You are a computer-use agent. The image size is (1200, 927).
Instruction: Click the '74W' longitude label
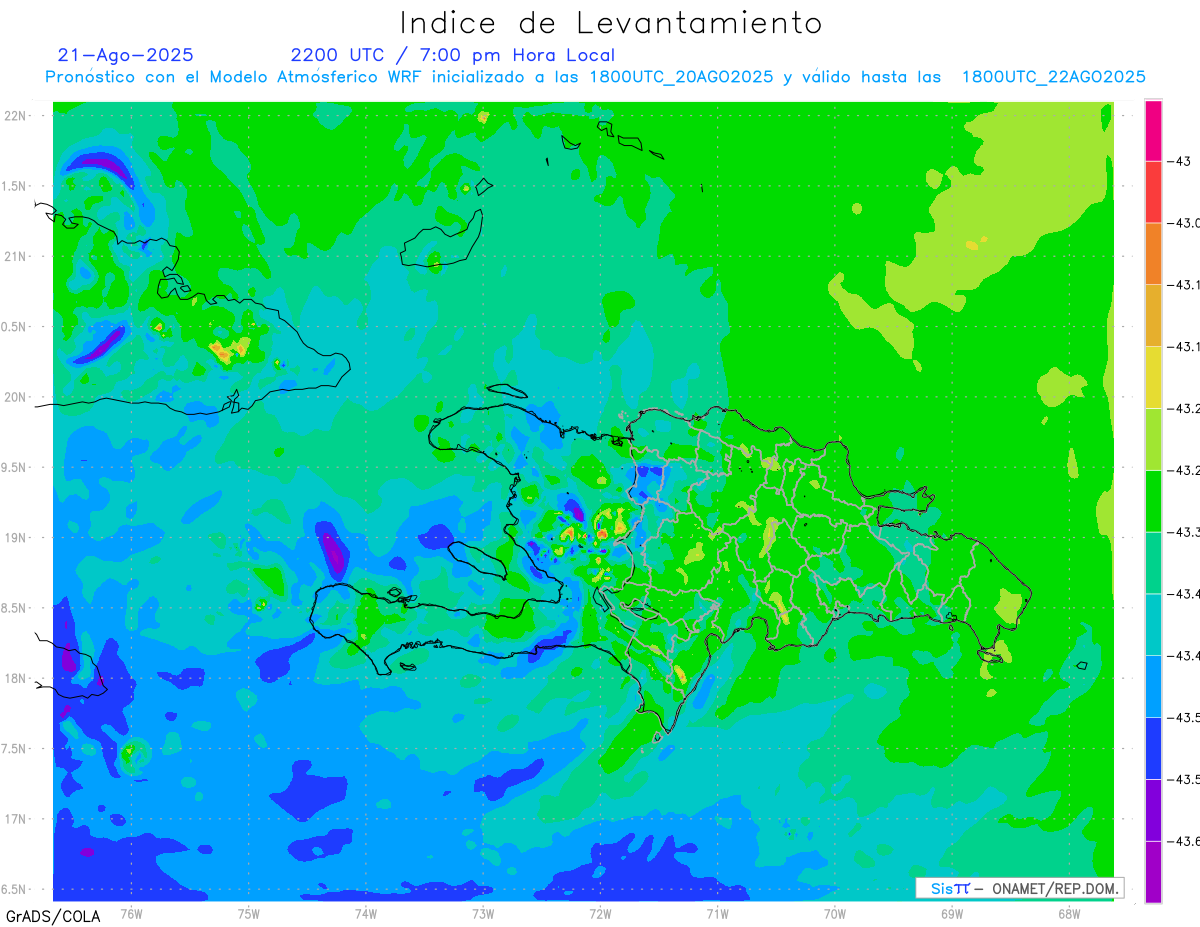coord(366,914)
